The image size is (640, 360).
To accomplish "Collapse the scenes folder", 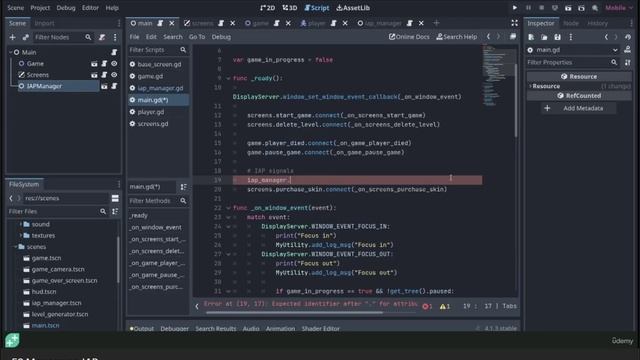I will click(x=16, y=247).
